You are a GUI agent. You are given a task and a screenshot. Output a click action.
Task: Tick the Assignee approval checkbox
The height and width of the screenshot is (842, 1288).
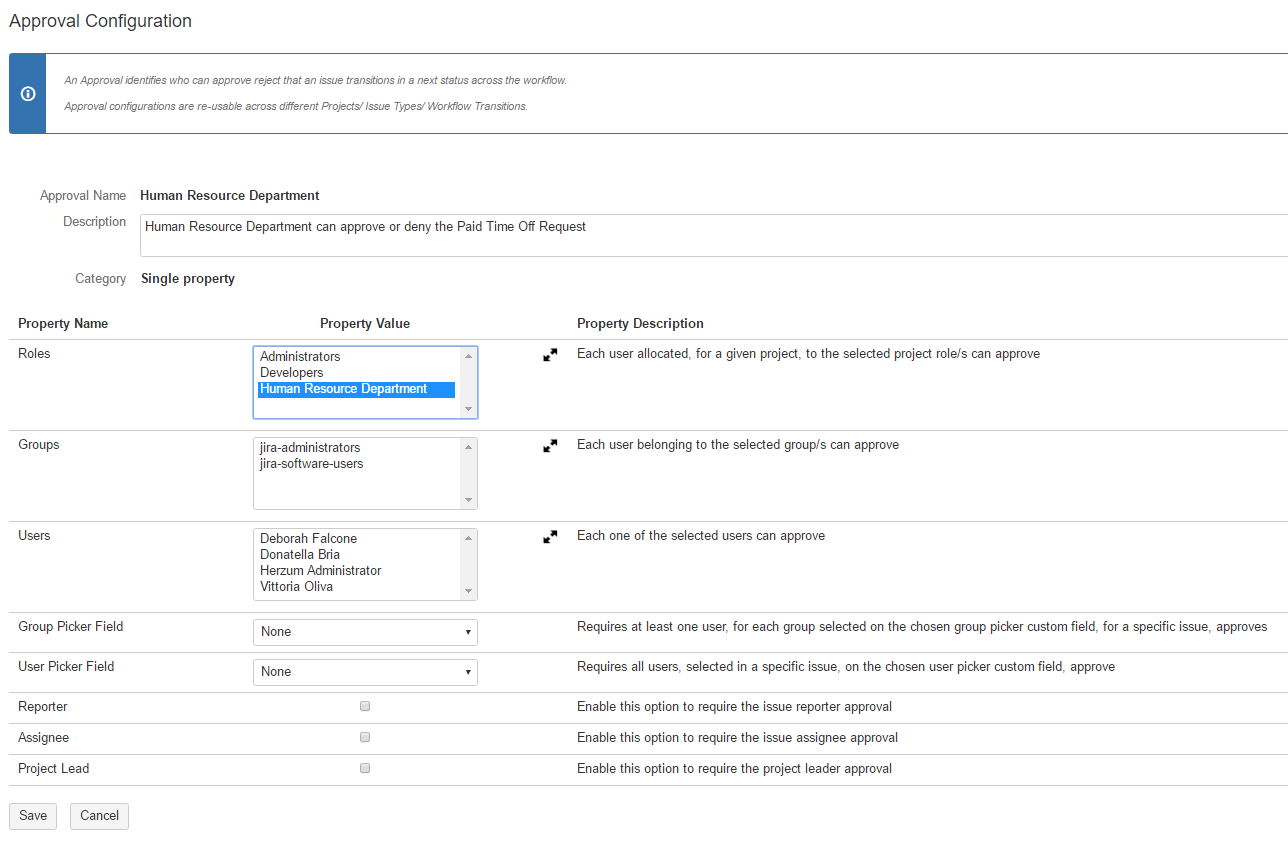(x=365, y=737)
